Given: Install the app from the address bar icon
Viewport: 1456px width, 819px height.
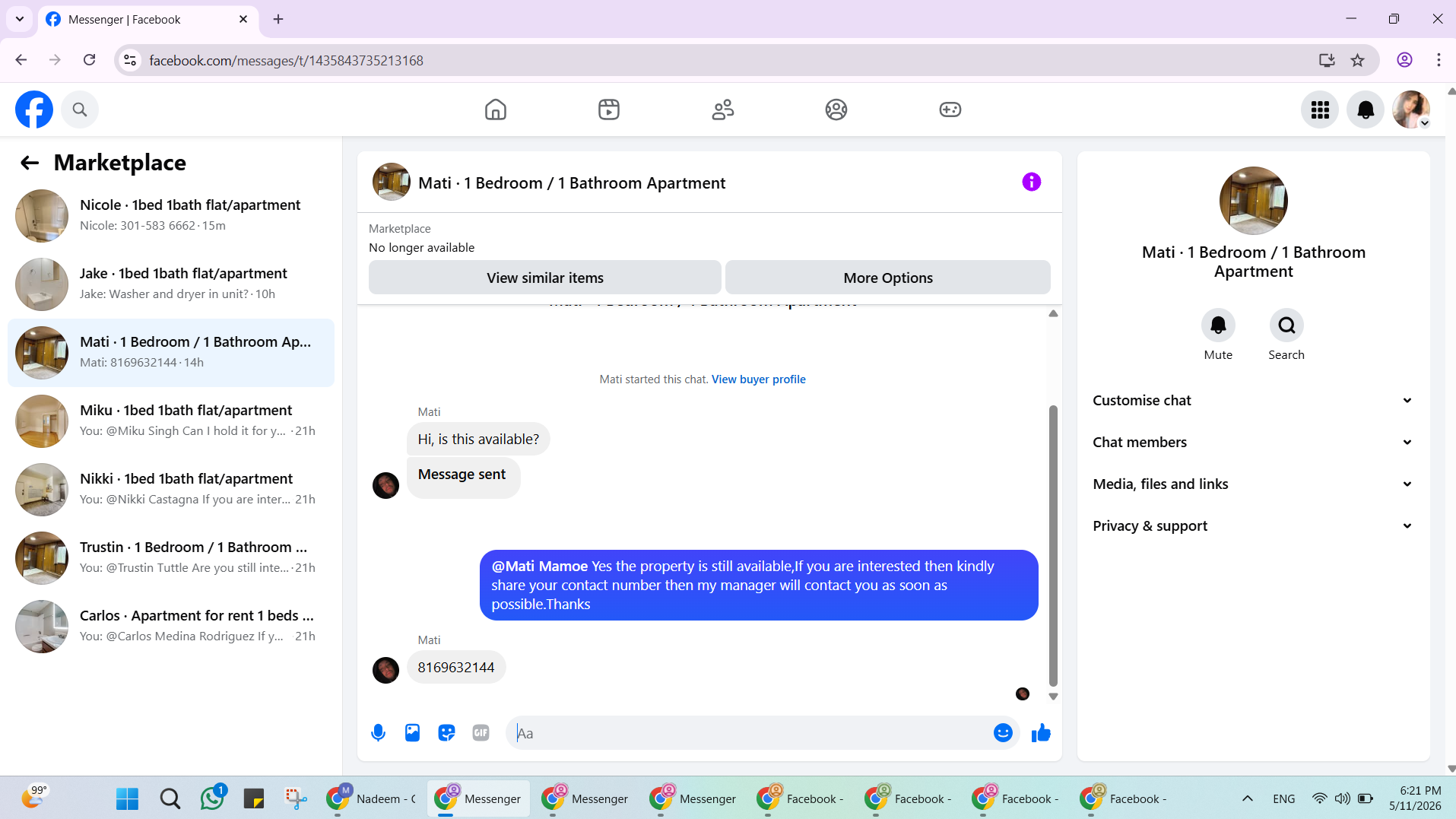Looking at the screenshot, I should 1327,60.
